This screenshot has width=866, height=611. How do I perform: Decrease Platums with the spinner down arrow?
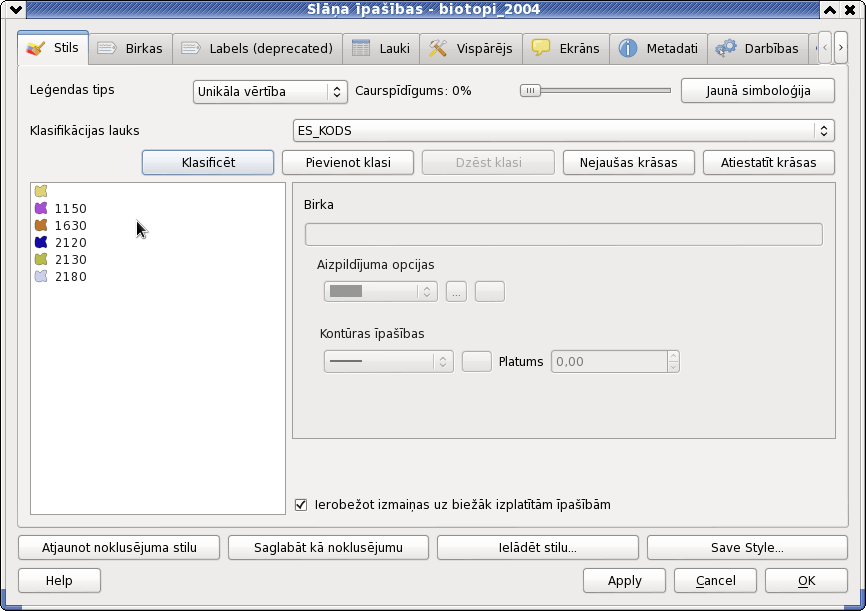(x=673, y=367)
